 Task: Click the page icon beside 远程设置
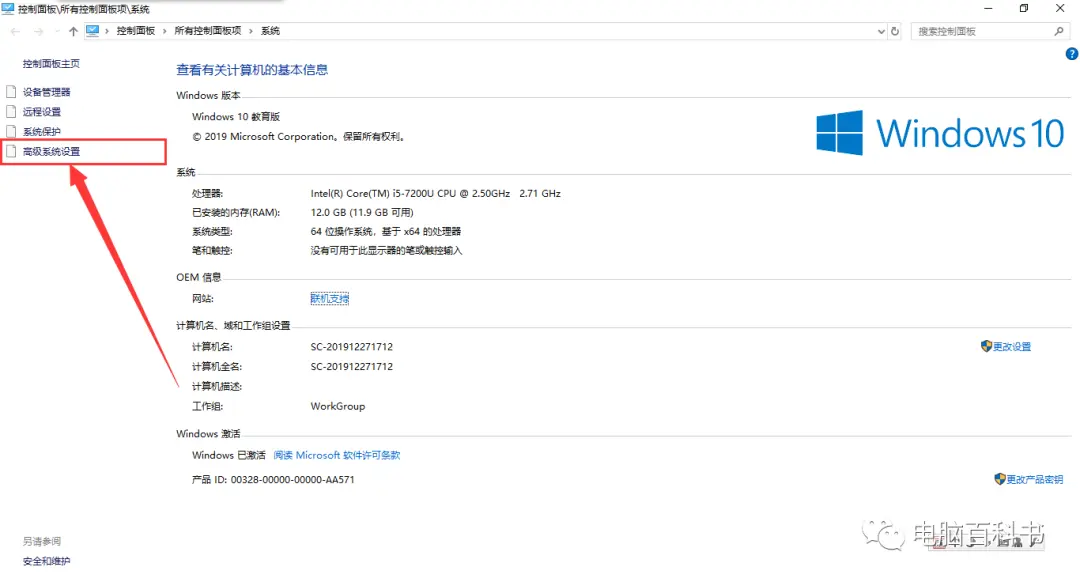[11, 112]
